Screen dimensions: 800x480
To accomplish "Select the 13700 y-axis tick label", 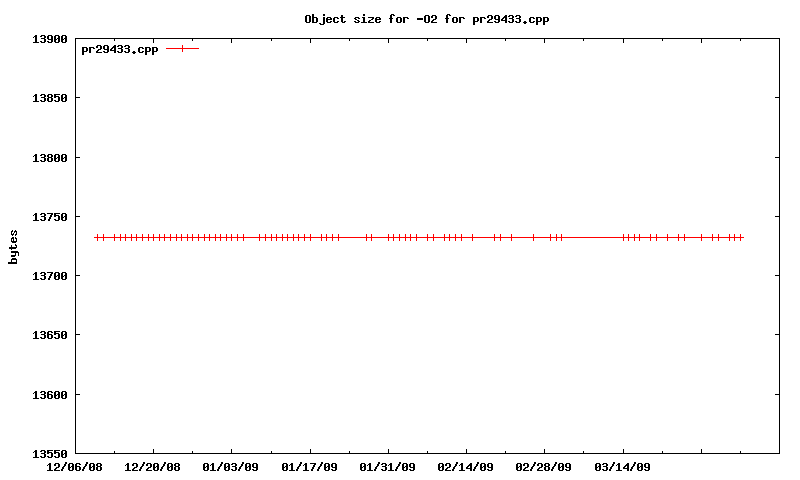I will coord(49,276).
